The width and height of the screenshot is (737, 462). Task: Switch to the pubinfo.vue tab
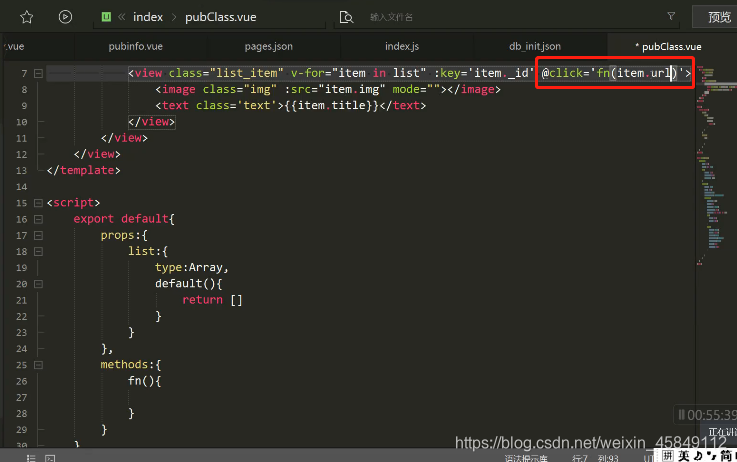[135, 47]
